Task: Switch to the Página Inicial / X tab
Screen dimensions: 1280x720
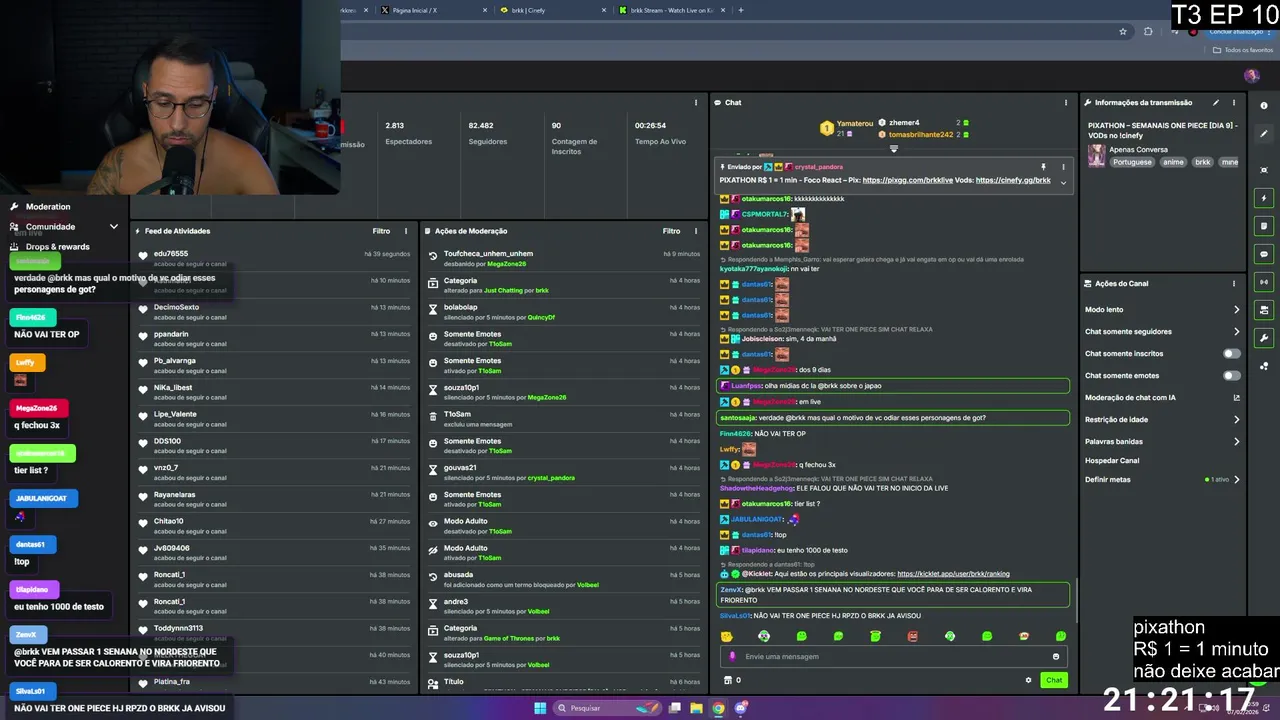Action: [x=435, y=10]
